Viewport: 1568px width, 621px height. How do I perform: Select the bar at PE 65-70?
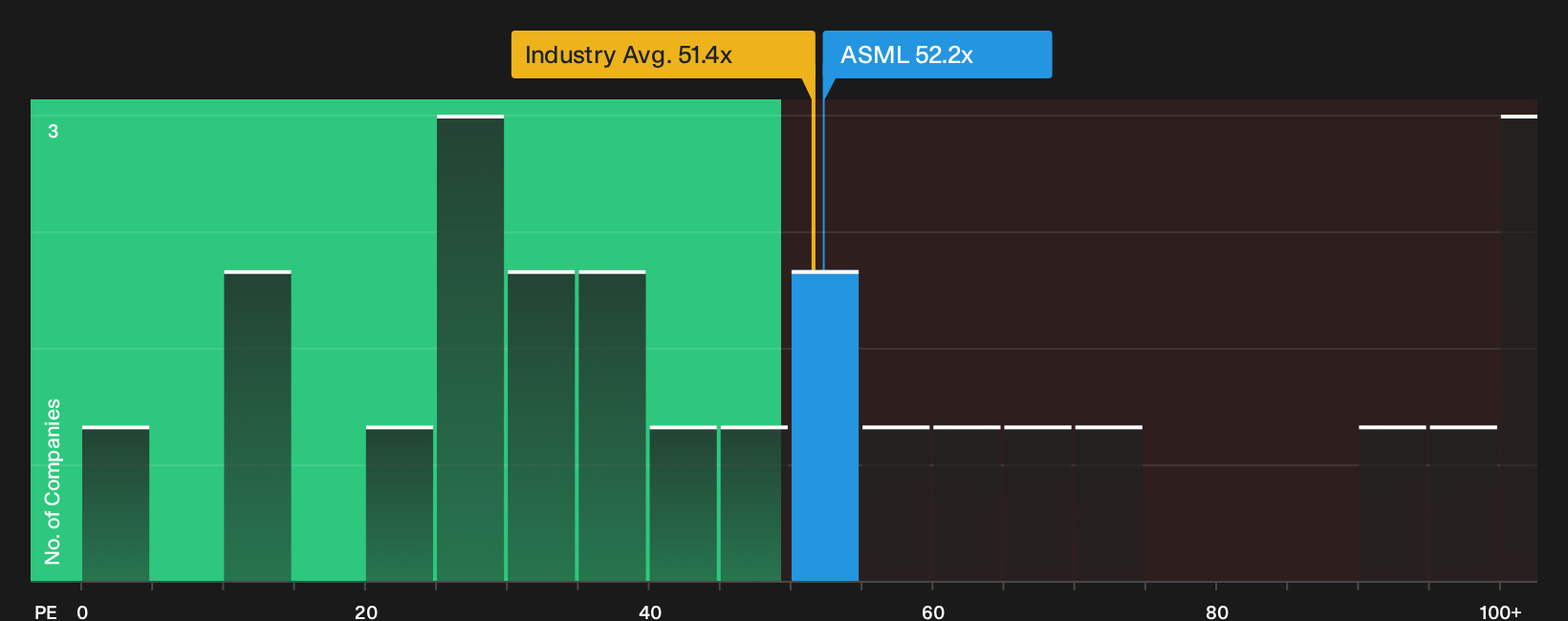[x=1037, y=503]
